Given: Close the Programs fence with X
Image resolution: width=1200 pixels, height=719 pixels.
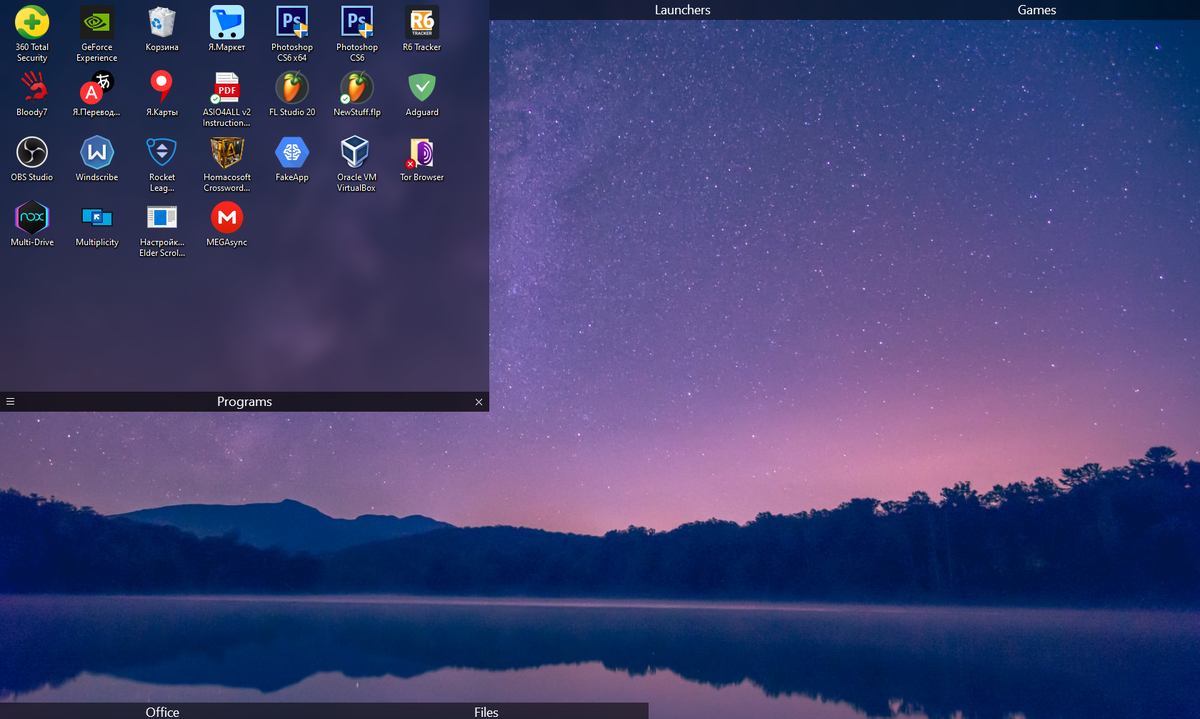Looking at the screenshot, I should coord(479,402).
